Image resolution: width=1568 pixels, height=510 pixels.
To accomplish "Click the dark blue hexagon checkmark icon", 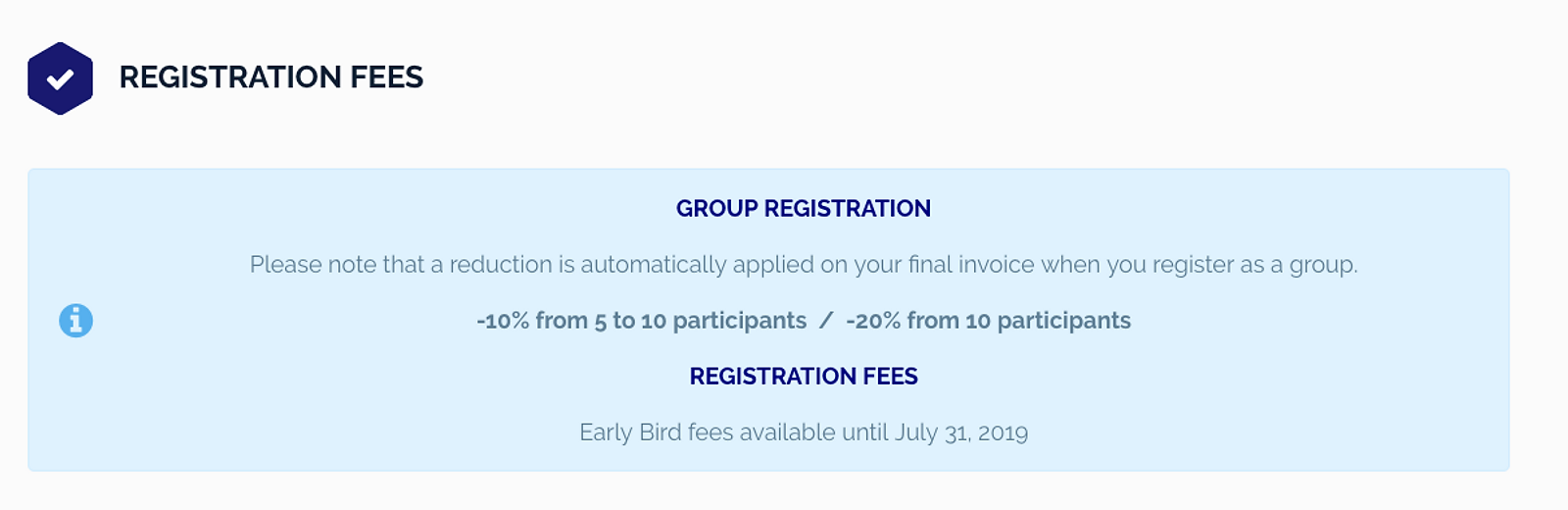I will pos(60,78).
